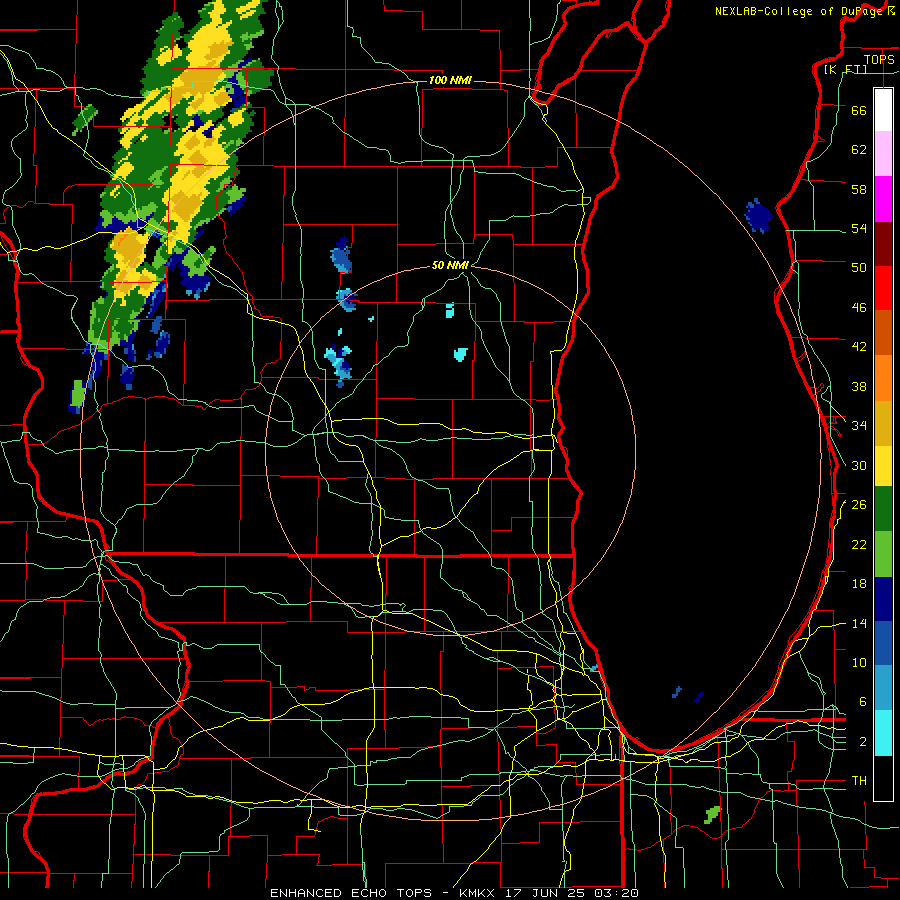Choose the light green legend band
This screenshot has height=900, width=900.
[x=883, y=554]
